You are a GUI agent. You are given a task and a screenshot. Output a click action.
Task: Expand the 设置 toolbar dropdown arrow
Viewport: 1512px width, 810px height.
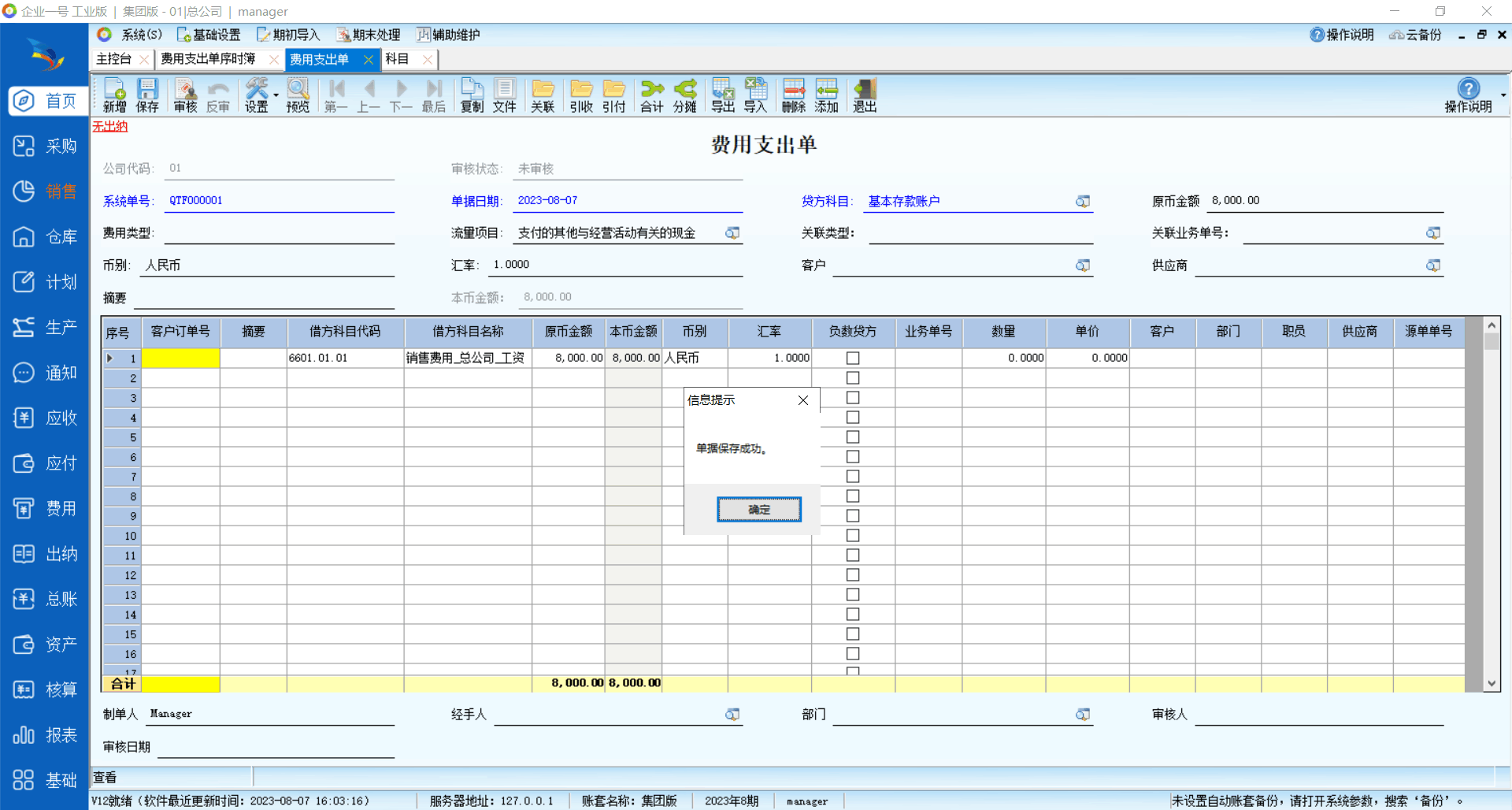[276, 95]
